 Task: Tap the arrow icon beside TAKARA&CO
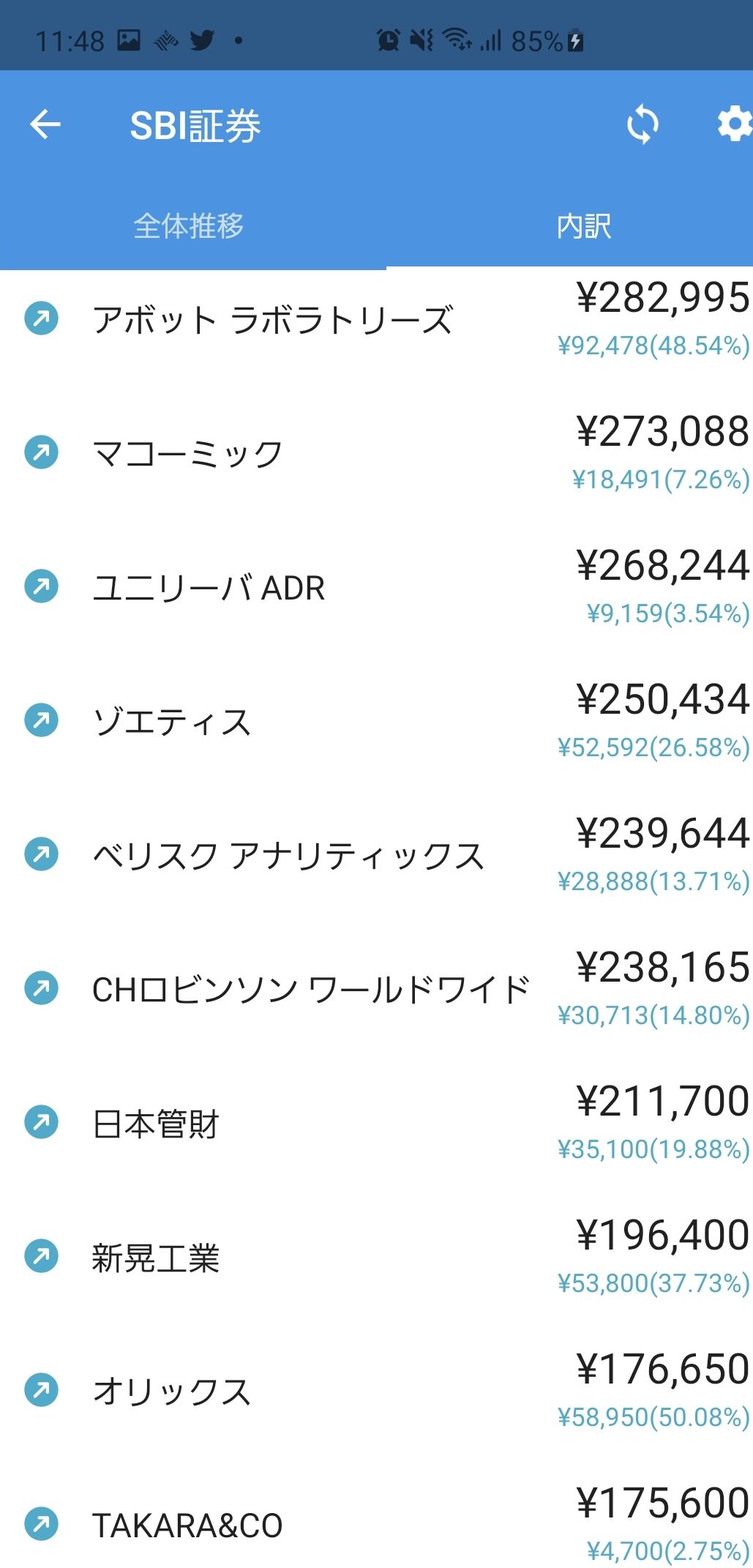(42, 1523)
